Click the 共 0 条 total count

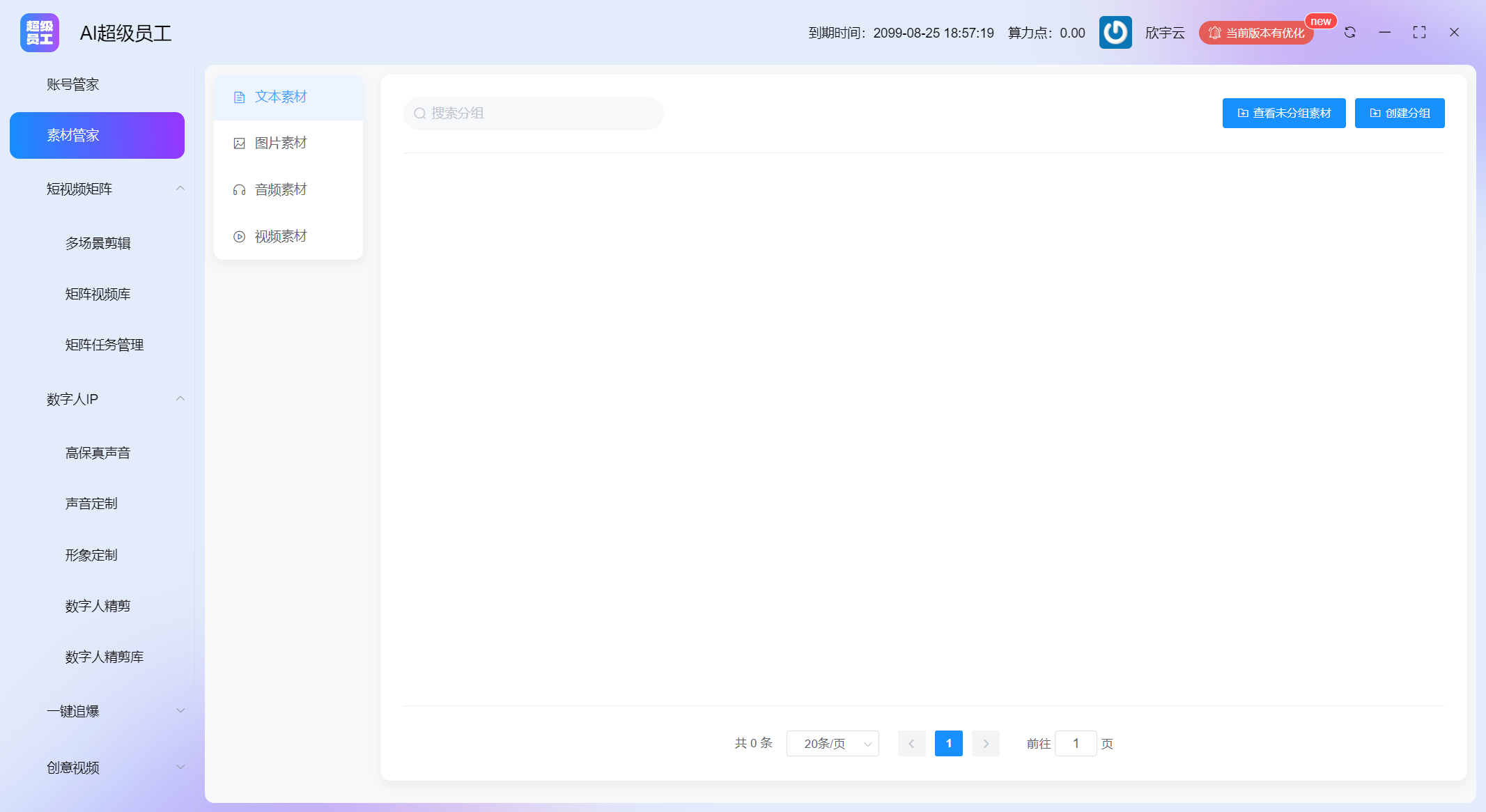[x=754, y=744]
